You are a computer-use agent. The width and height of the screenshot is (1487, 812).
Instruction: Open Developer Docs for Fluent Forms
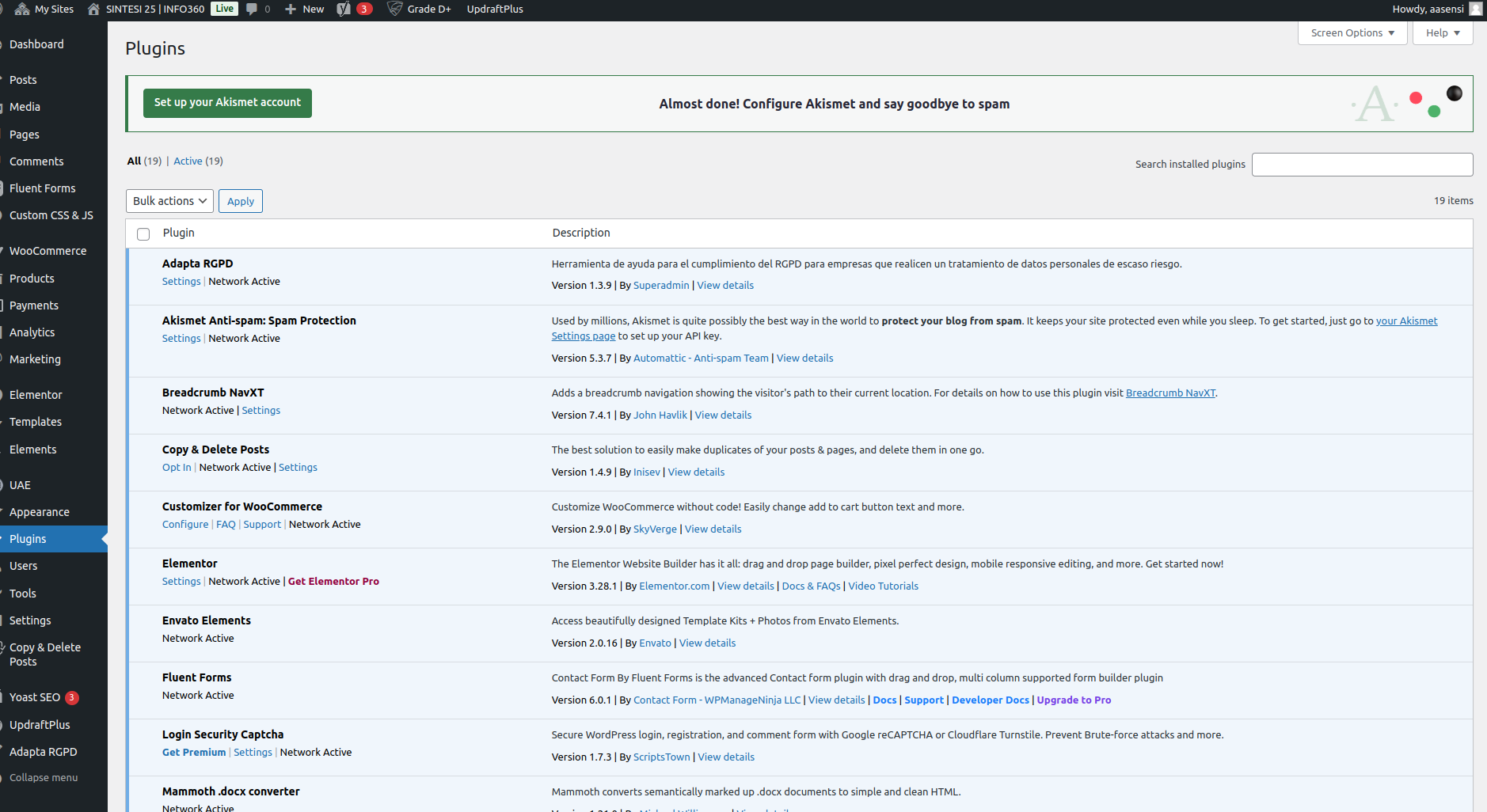(x=991, y=700)
